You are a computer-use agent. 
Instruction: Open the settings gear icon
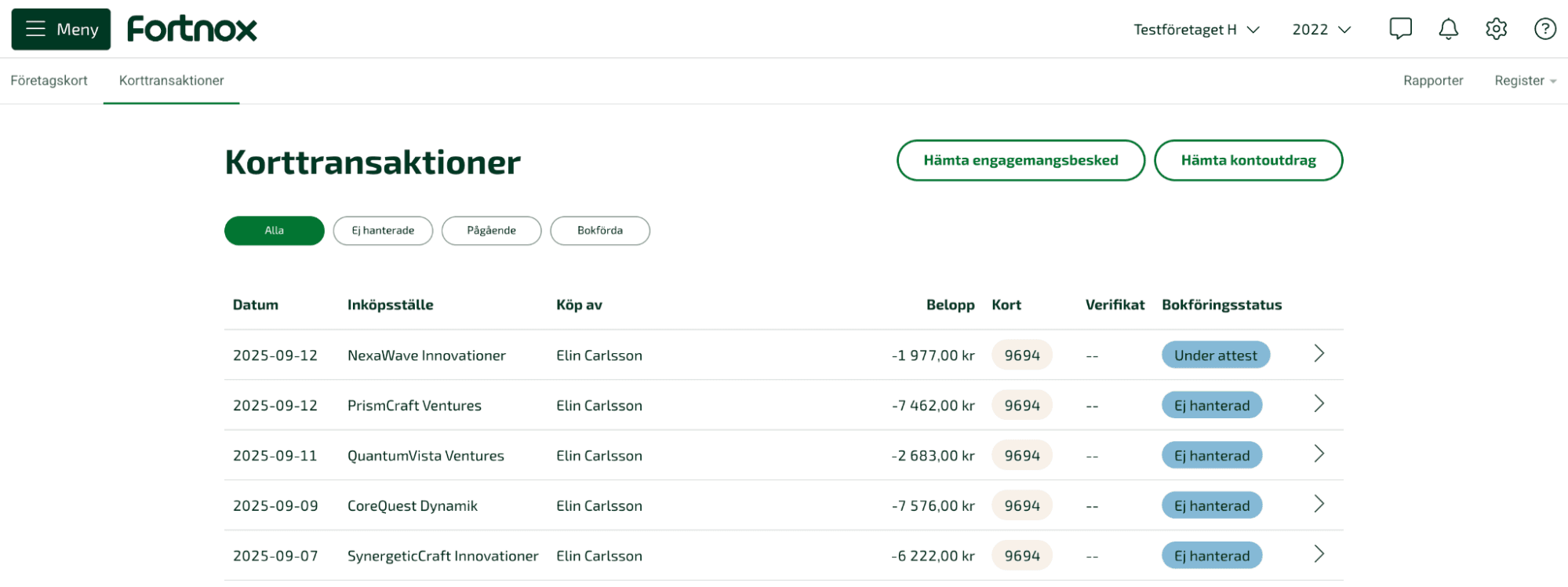click(1496, 29)
